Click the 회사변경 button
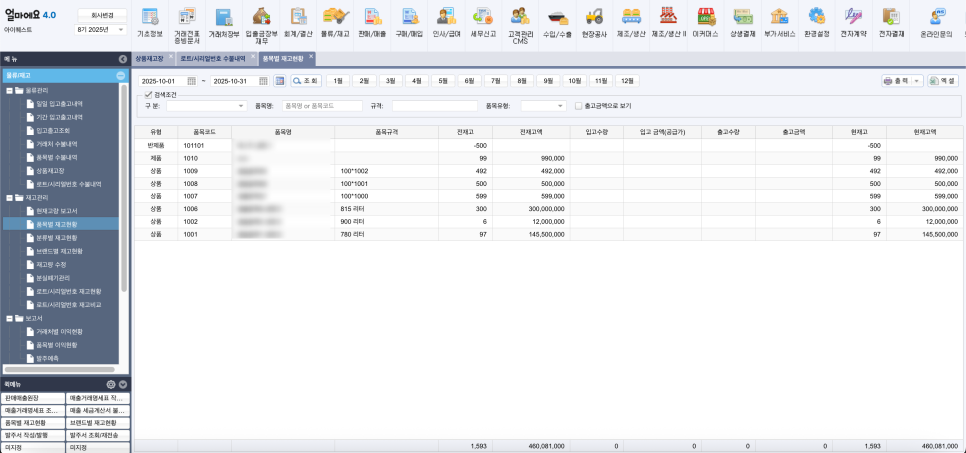 [102, 14]
